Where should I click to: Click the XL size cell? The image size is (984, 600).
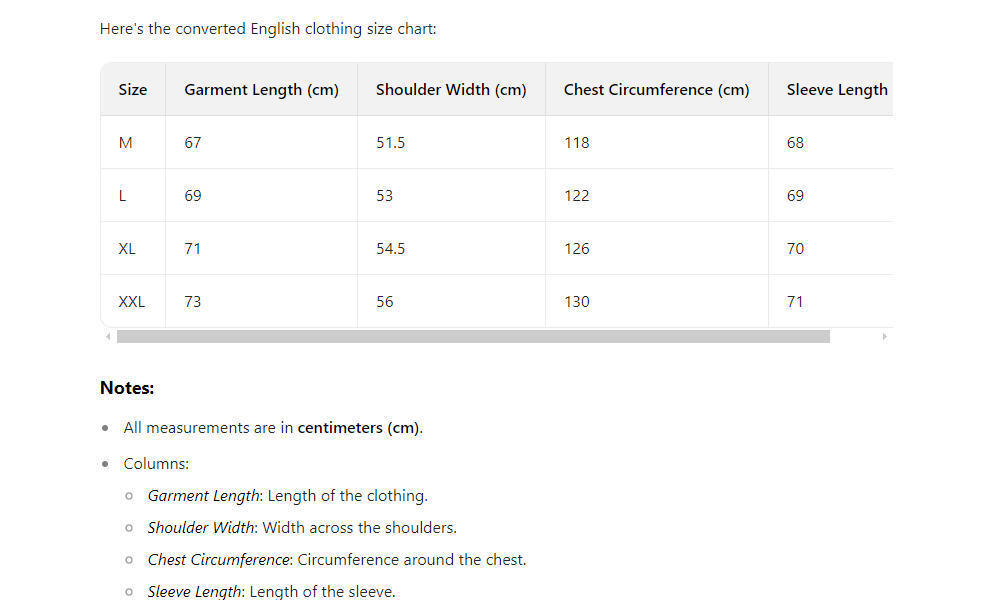pyautogui.click(x=127, y=249)
